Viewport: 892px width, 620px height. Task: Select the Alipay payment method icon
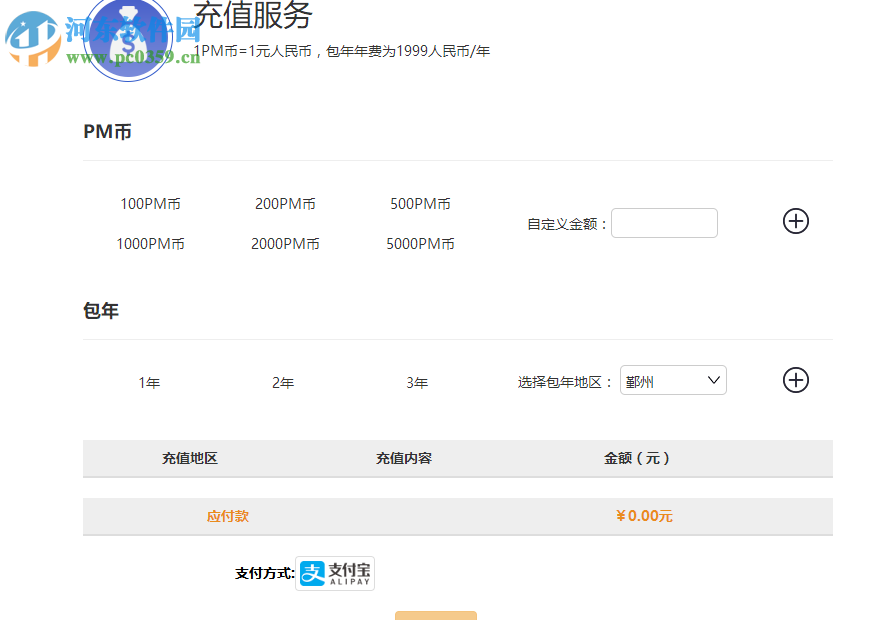click(334, 573)
